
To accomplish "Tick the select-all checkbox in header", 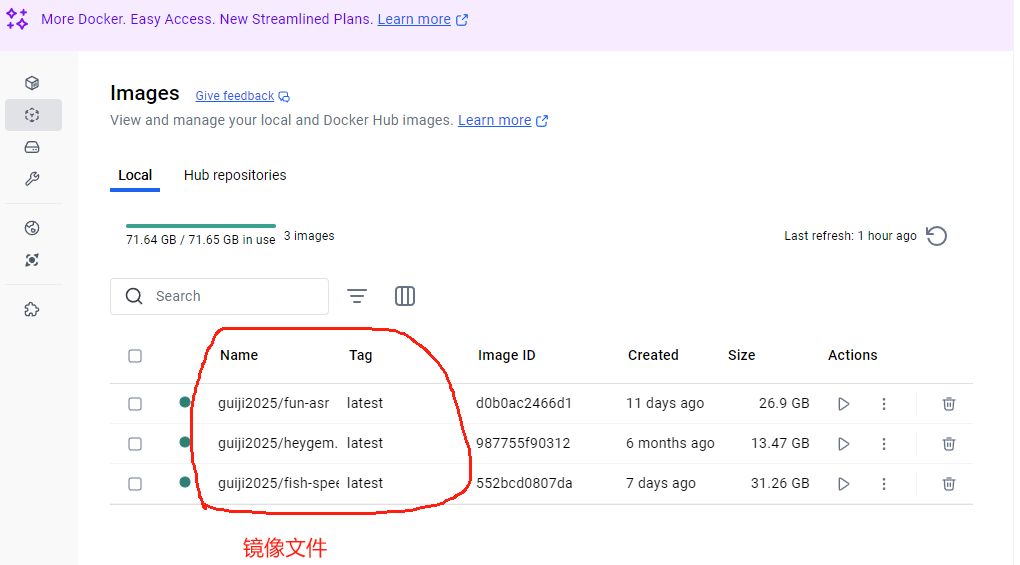I will click(135, 356).
